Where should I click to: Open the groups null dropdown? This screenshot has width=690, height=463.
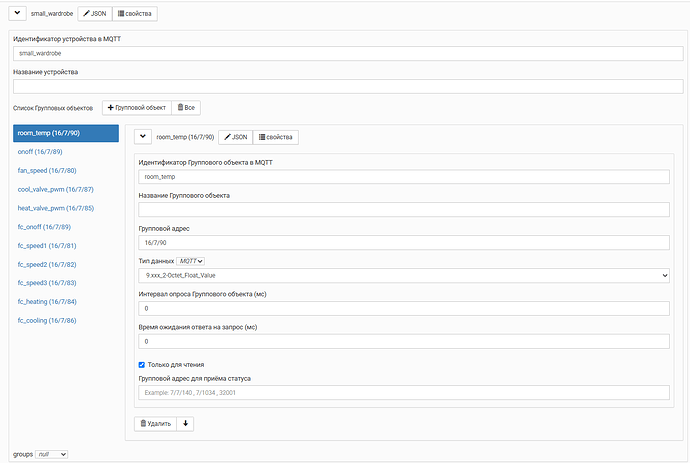(x=51, y=454)
